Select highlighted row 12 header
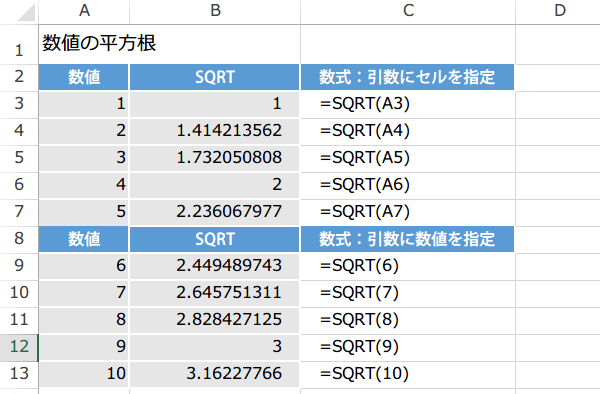The image size is (600, 394). click(19, 347)
